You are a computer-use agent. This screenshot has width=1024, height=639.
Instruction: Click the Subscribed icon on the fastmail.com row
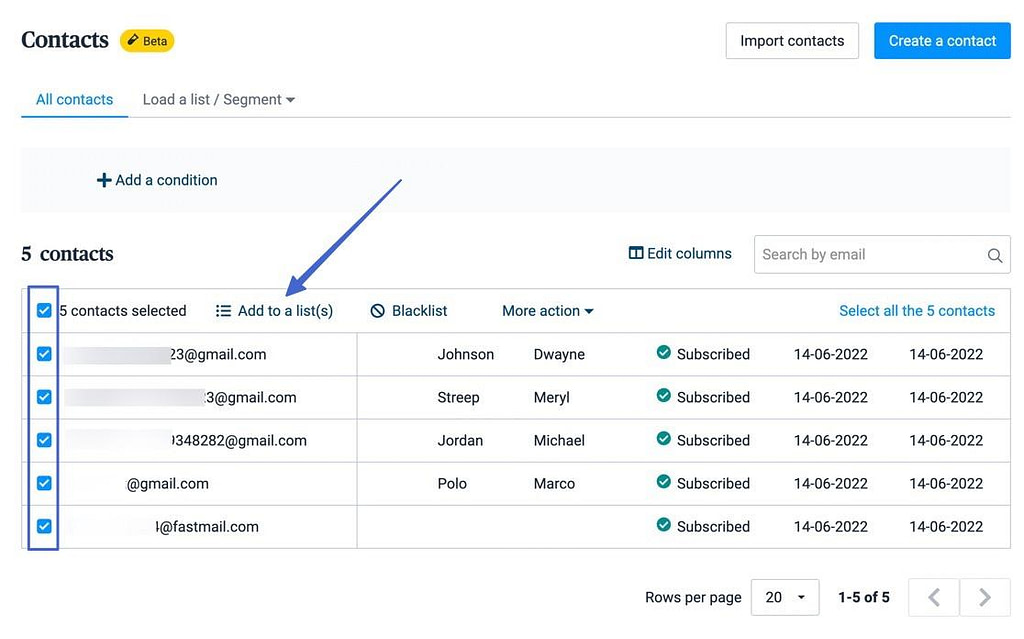(663, 526)
